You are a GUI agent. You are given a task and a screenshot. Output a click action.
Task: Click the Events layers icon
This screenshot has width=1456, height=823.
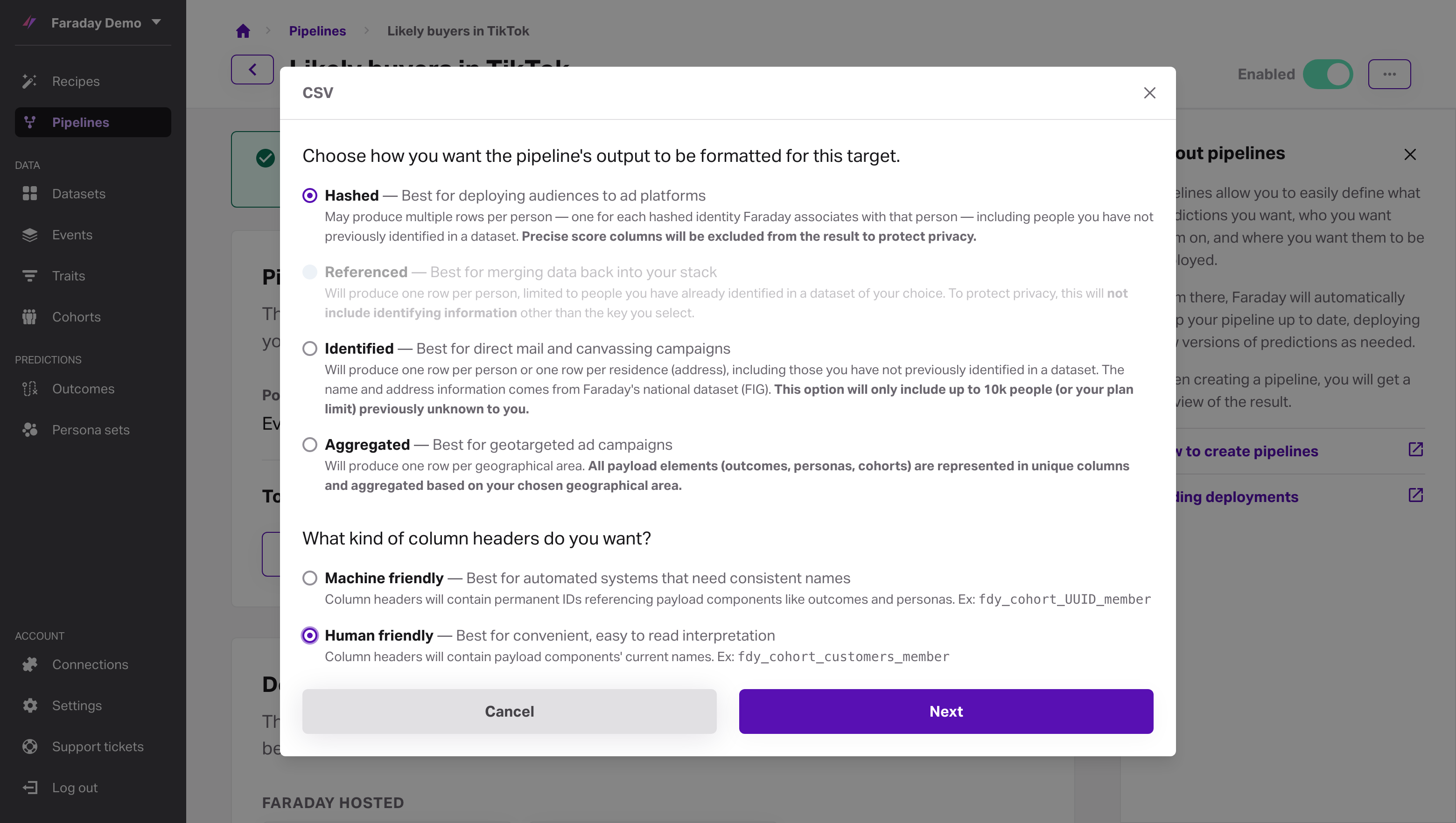coord(29,235)
